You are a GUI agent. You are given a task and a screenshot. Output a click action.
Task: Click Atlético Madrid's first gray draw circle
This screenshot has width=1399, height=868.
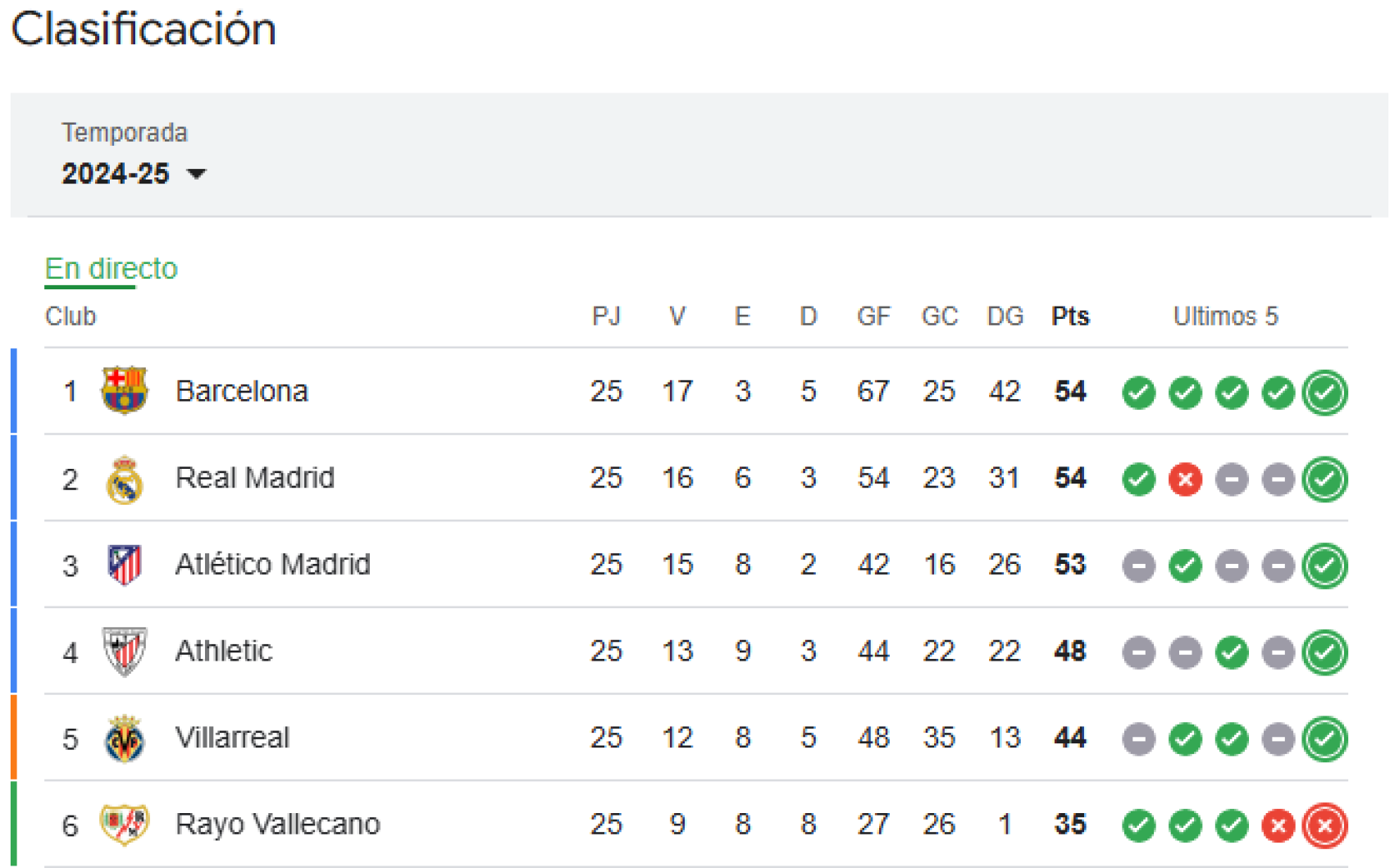(1138, 566)
